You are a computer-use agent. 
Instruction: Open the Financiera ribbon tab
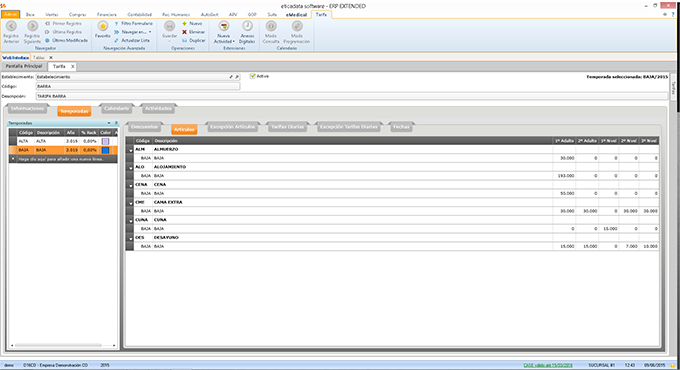click(107, 15)
